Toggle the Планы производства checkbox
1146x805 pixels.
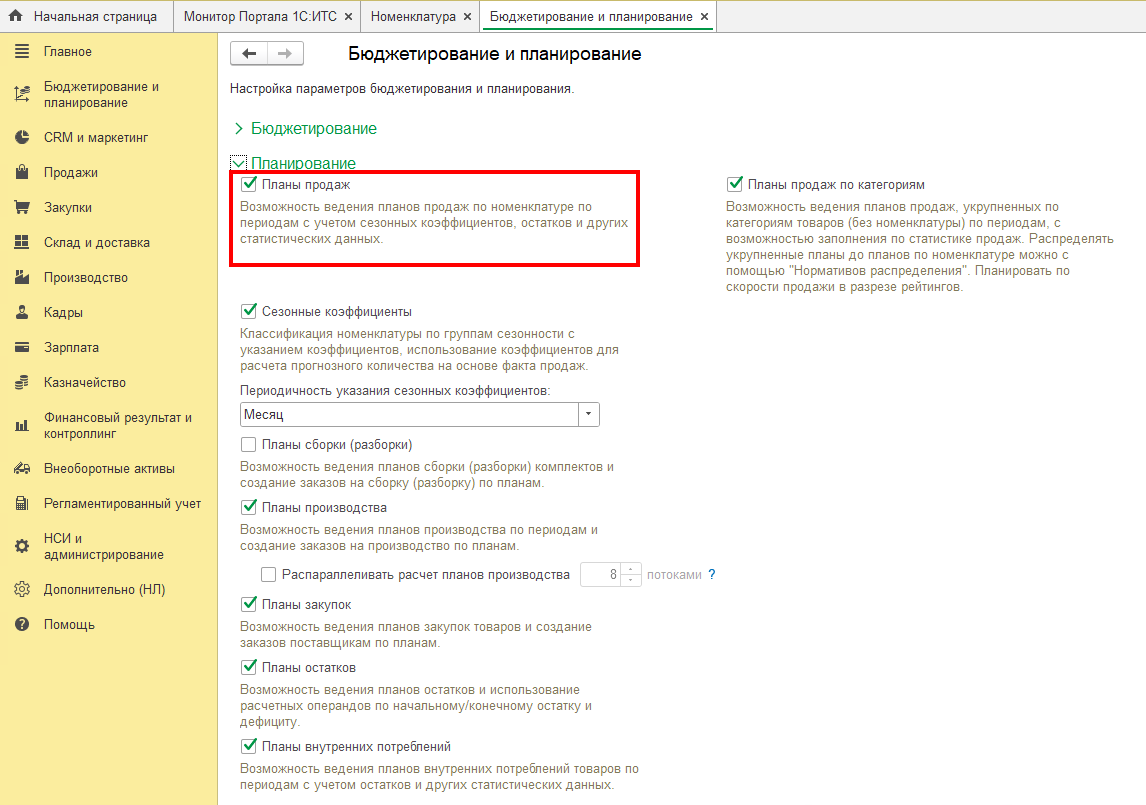coord(248,507)
